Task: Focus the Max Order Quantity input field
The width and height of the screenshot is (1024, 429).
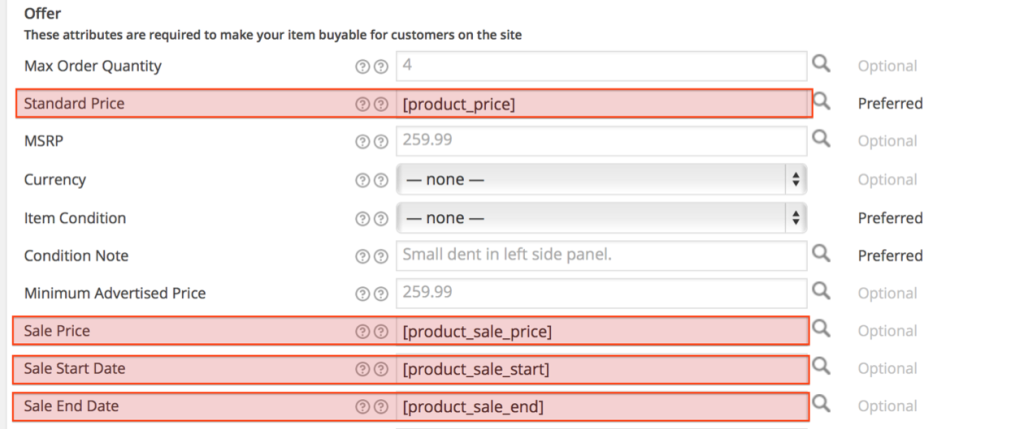Action: coord(601,66)
